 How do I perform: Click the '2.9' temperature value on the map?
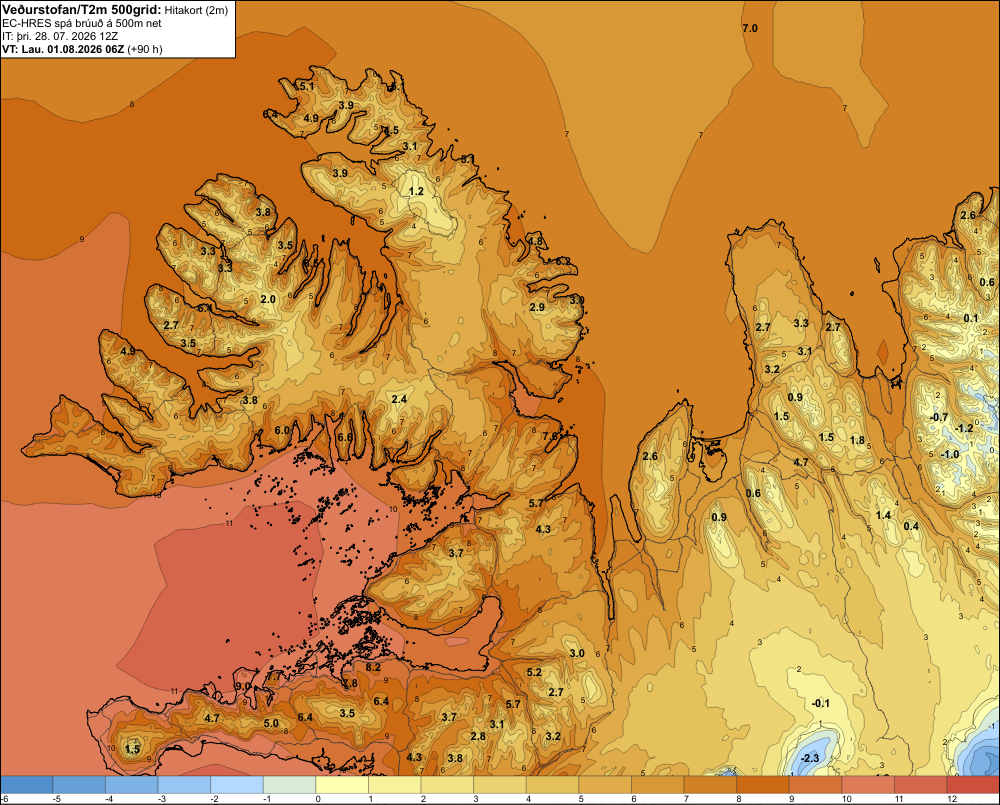[538, 307]
